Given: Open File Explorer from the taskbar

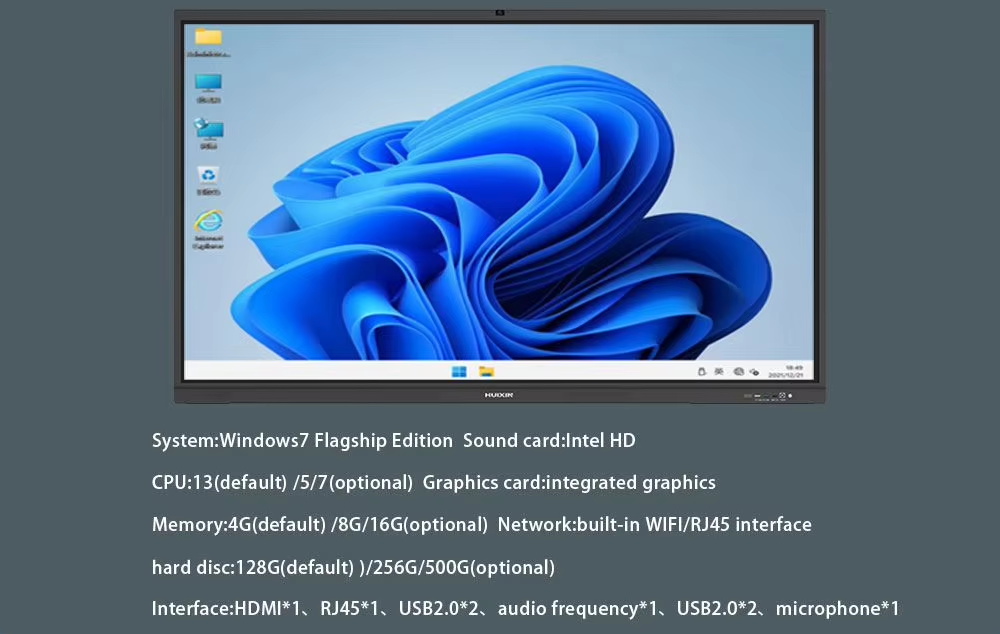Looking at the screenshot, I should point(486,371).
